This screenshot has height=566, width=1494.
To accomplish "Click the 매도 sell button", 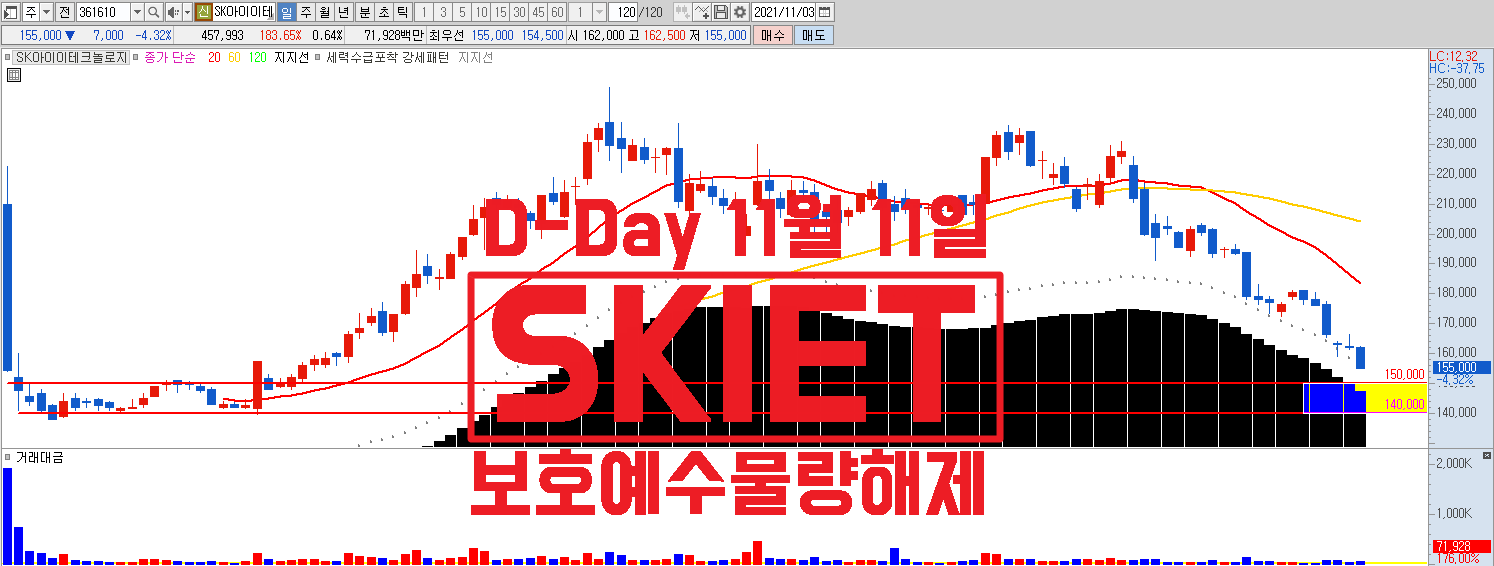I will tap(813, 35).
